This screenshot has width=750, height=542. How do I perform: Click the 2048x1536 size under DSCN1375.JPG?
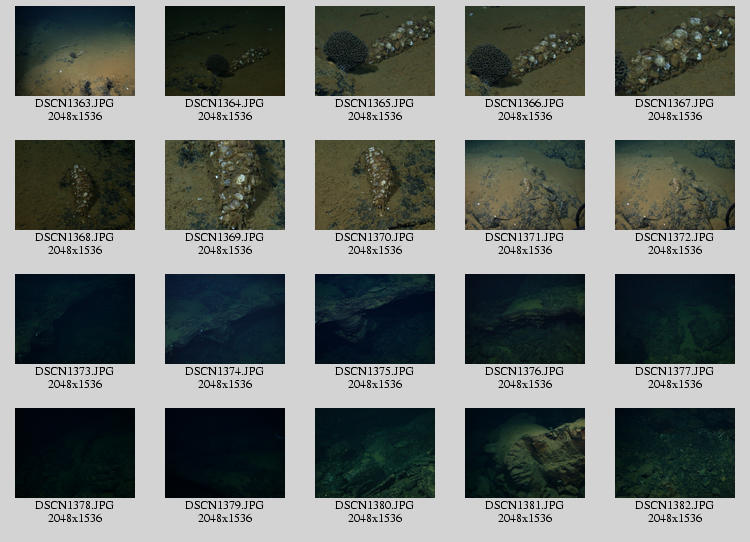point(375,384)
